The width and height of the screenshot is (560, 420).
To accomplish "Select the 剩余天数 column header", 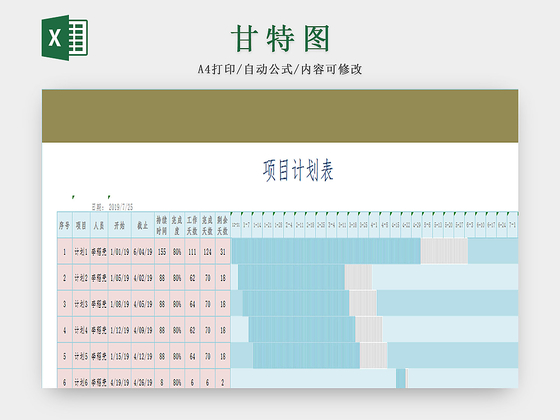I will (223, 225).
